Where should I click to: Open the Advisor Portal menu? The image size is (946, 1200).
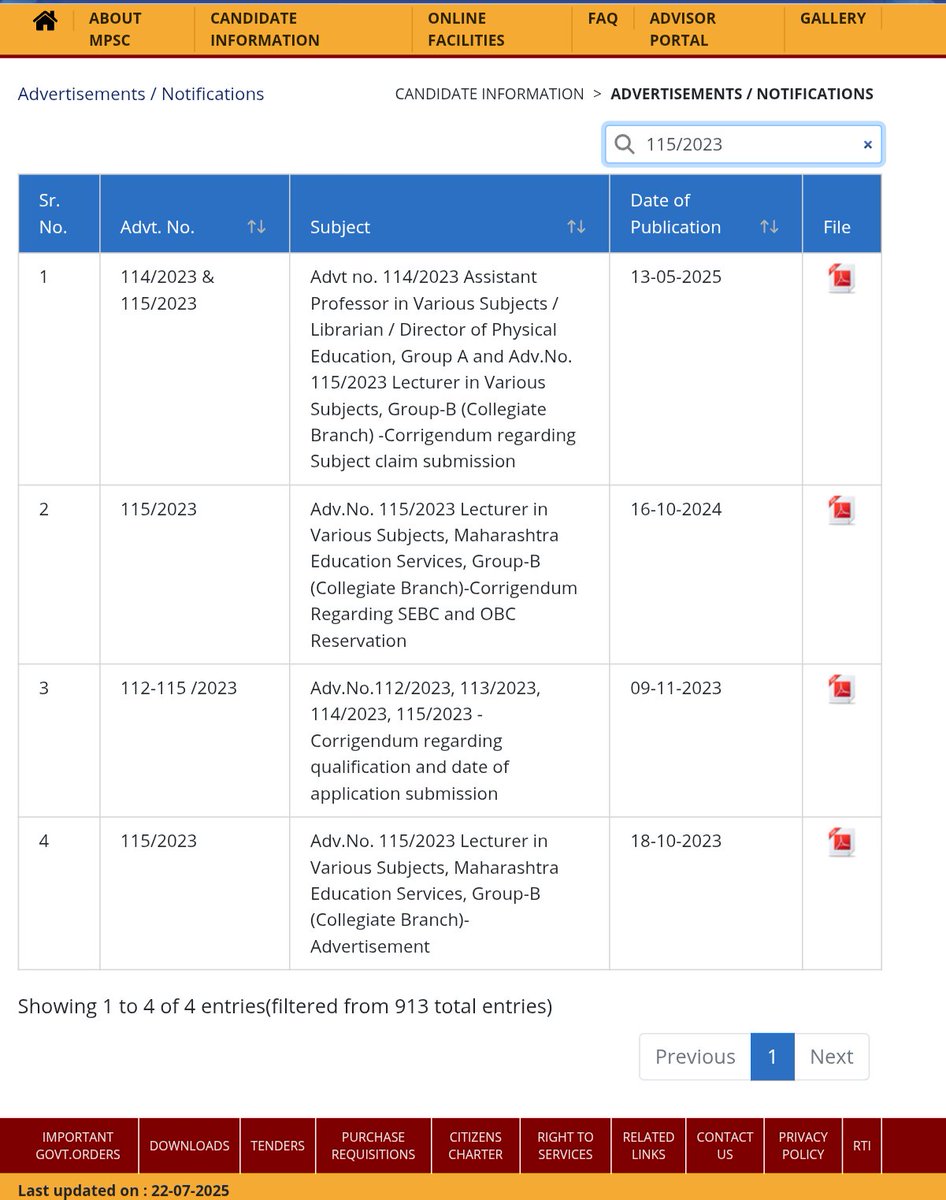pos(683,29)
